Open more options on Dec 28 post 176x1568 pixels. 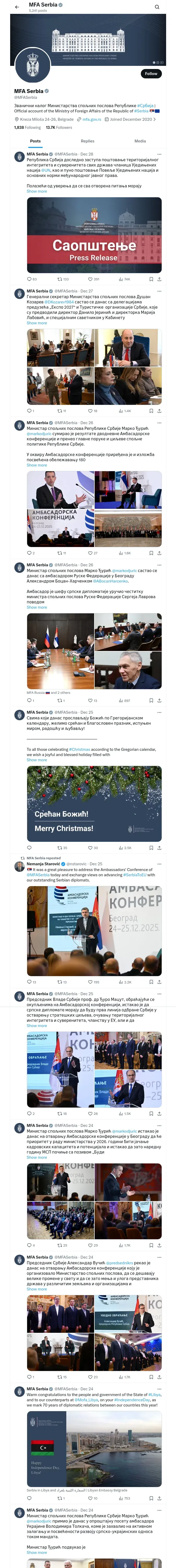(x=159, y=154)
